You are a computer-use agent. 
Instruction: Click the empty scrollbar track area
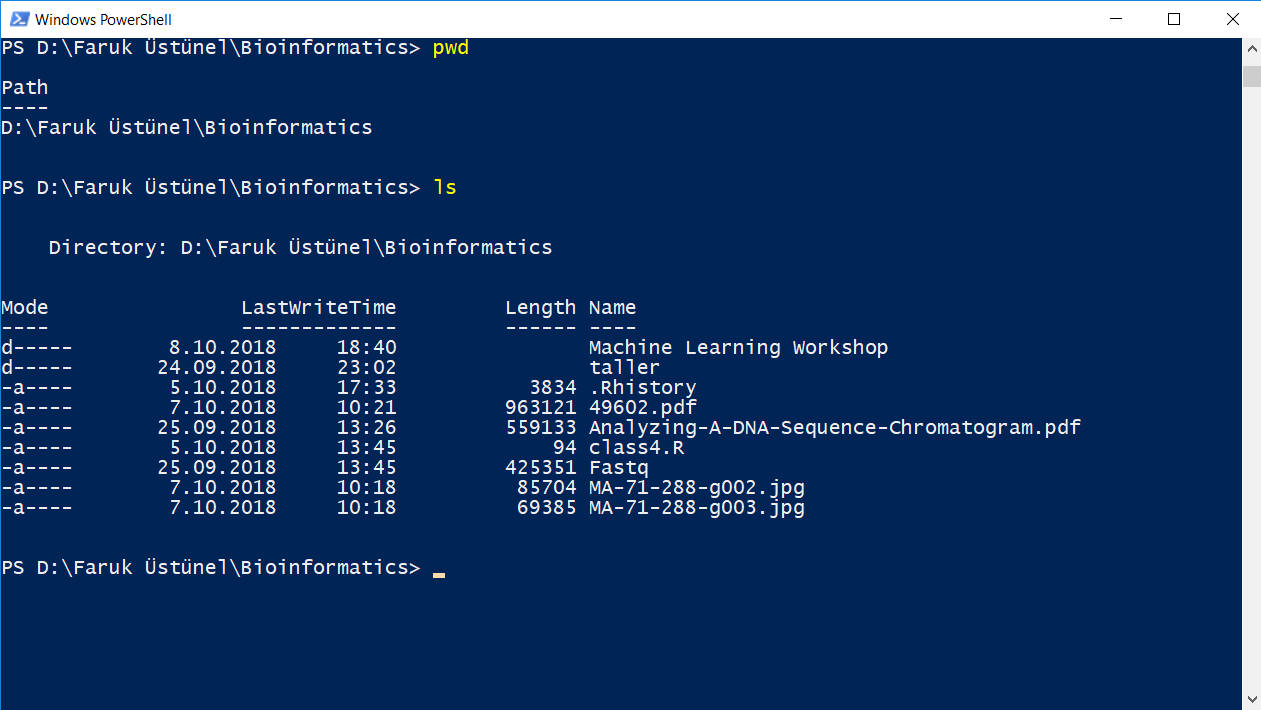[x=1251, y=388]
